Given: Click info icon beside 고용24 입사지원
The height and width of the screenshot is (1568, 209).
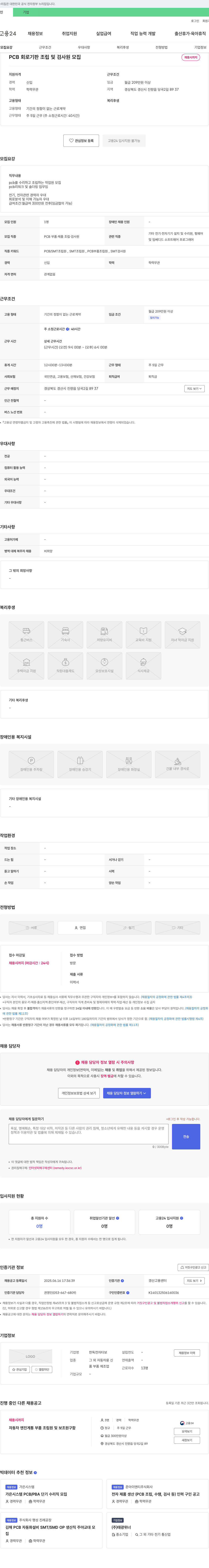Looking at the screenshot, I should click(x=182, y=1218).
